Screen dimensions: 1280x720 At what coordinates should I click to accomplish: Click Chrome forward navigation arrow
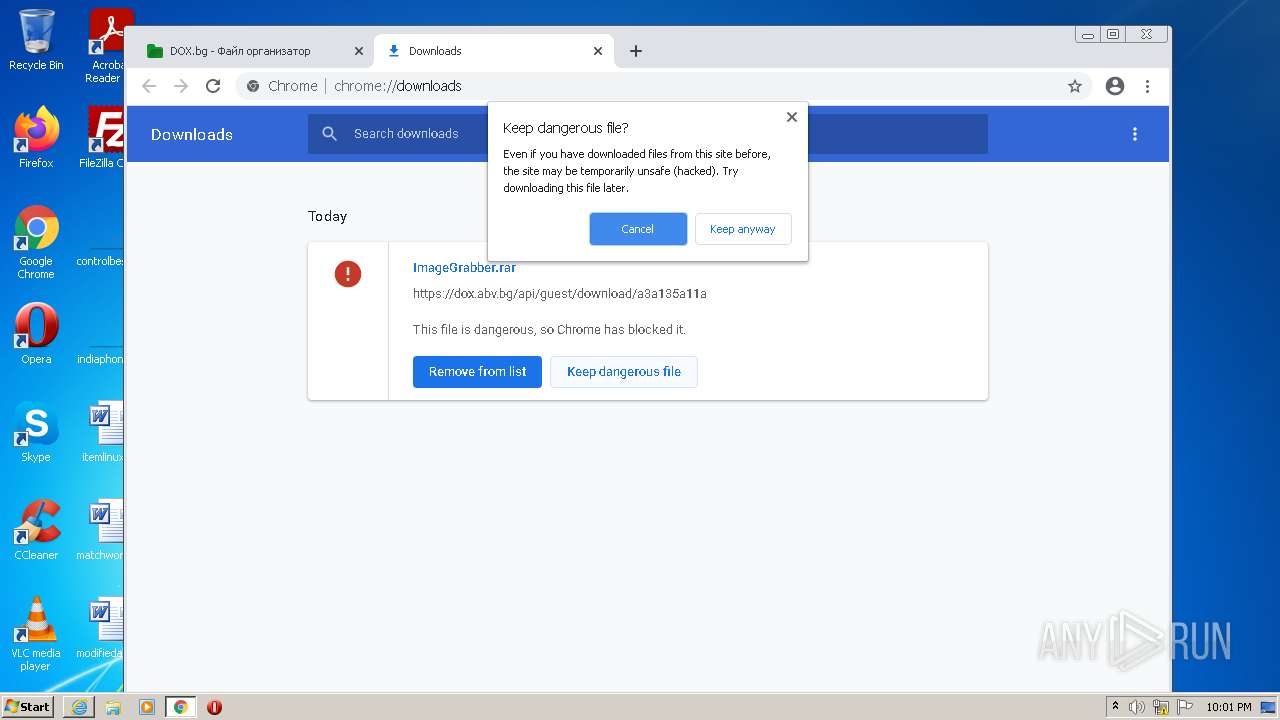click(181, 86)
